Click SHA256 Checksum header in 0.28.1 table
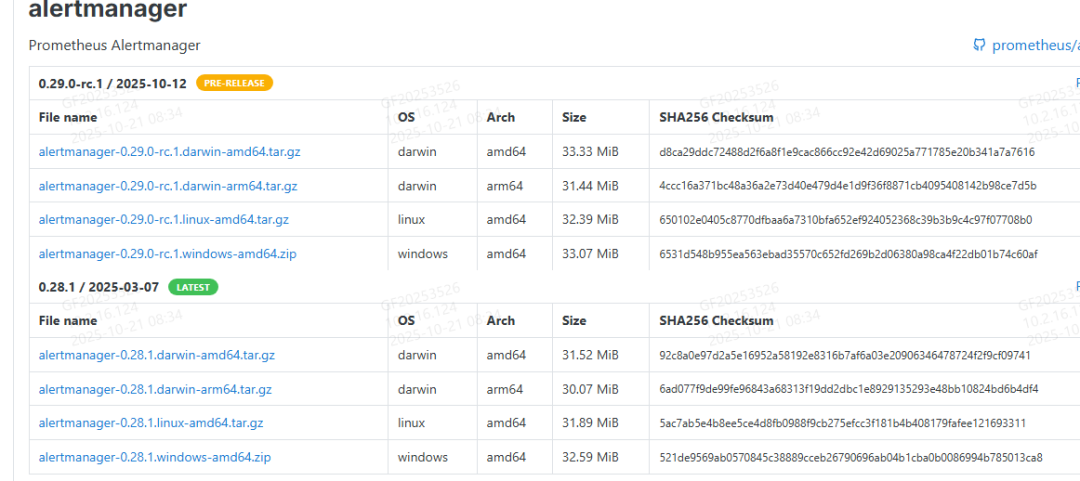 716,320
